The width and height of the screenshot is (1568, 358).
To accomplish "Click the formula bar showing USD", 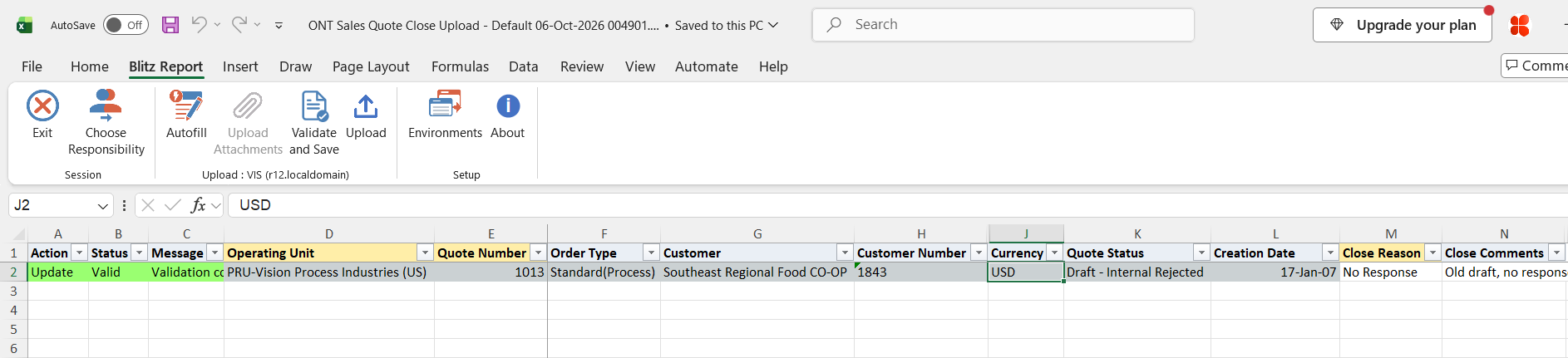I will tap(898, 205).
